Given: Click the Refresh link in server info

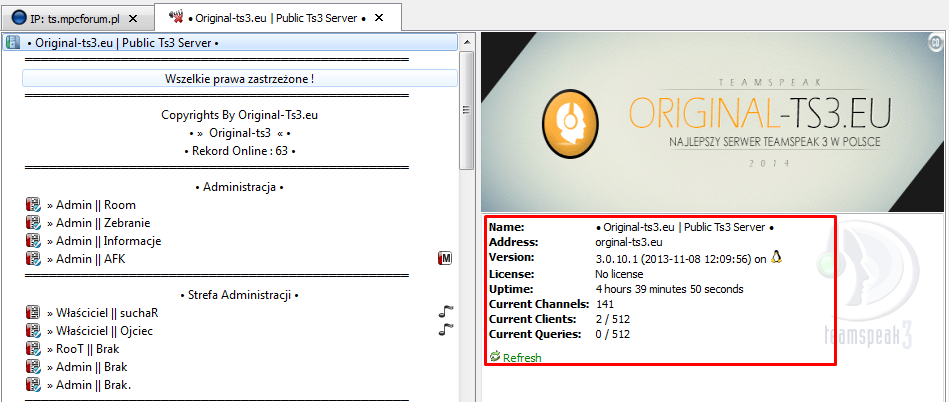Looking at the screenshot, I should coord(522,358).
